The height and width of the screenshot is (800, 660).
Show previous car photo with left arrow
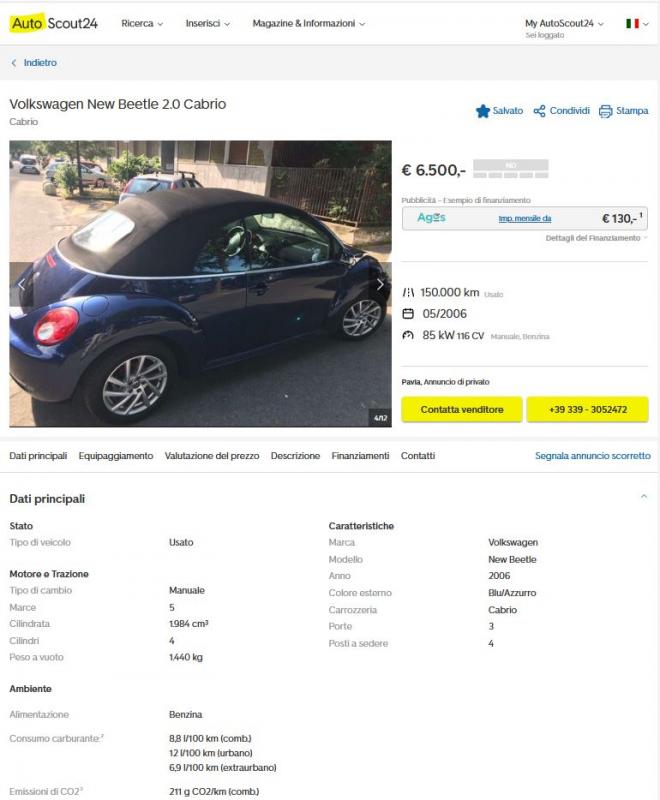coord(21,285)
